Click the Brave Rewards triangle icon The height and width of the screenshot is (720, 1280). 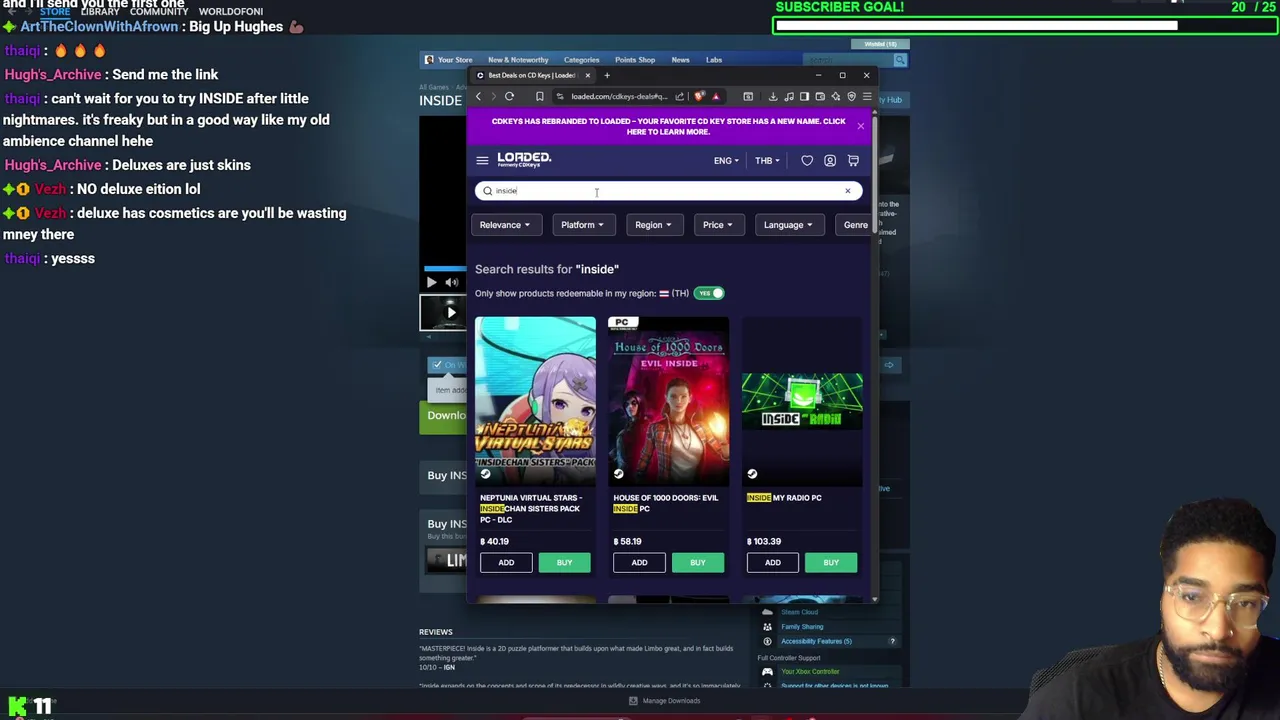click(715, 97)
